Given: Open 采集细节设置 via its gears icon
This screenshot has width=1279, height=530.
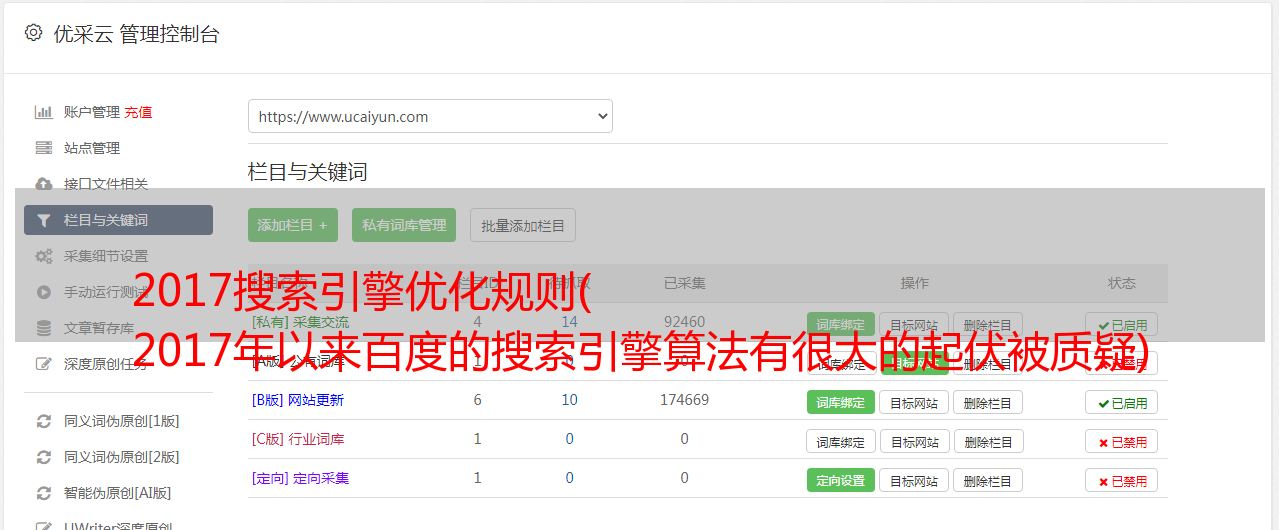Looking at the screenshot, I should pyautogui.click(x=44, y=256).
